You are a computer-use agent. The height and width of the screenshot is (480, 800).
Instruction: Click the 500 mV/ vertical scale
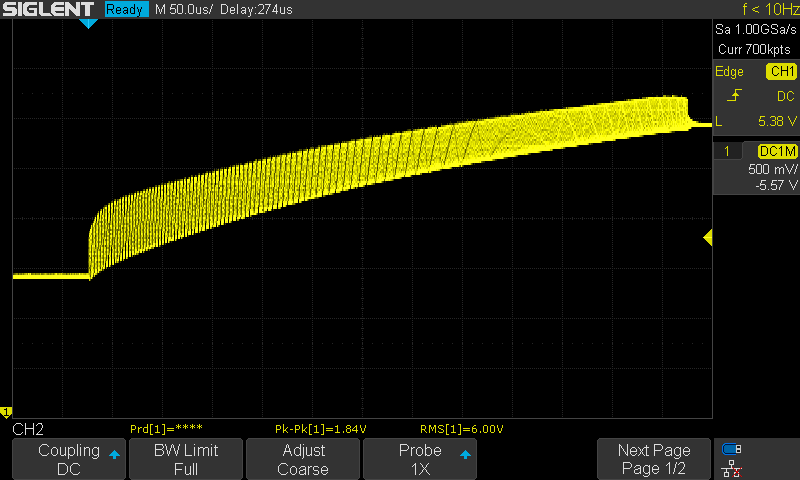coord(772,169)
